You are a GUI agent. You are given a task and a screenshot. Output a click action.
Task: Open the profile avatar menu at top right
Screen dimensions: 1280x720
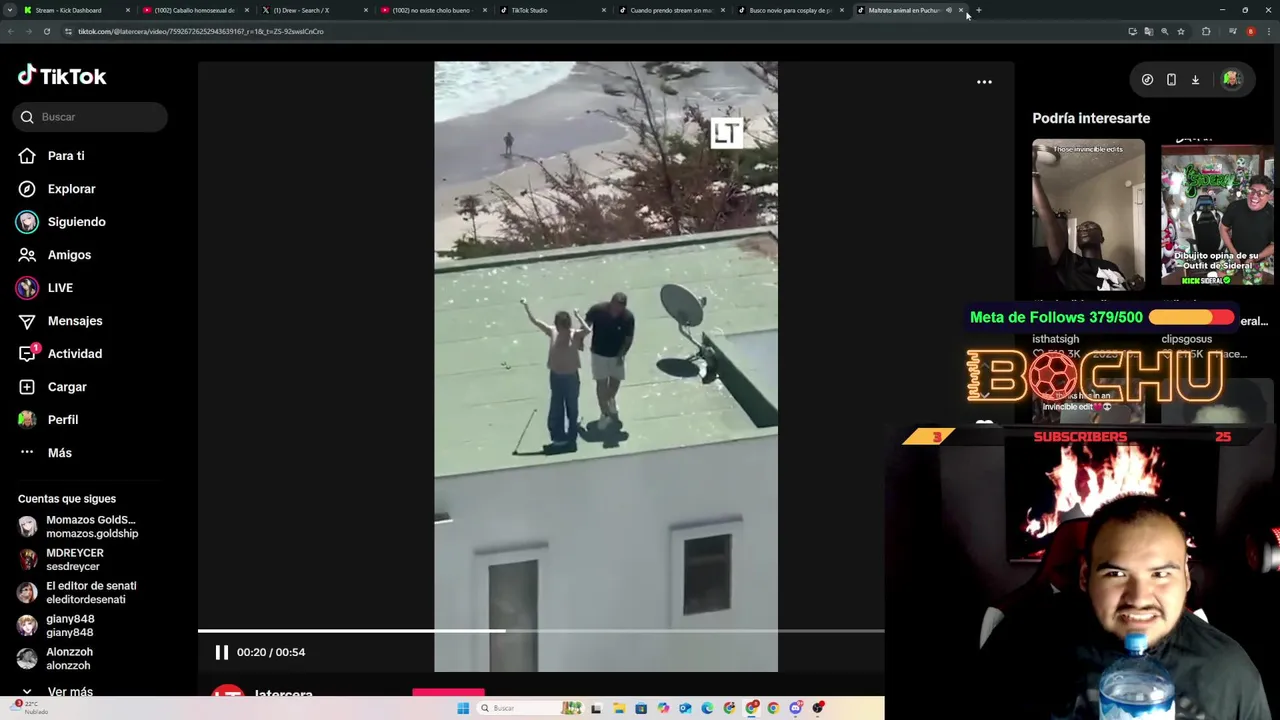1231,80
